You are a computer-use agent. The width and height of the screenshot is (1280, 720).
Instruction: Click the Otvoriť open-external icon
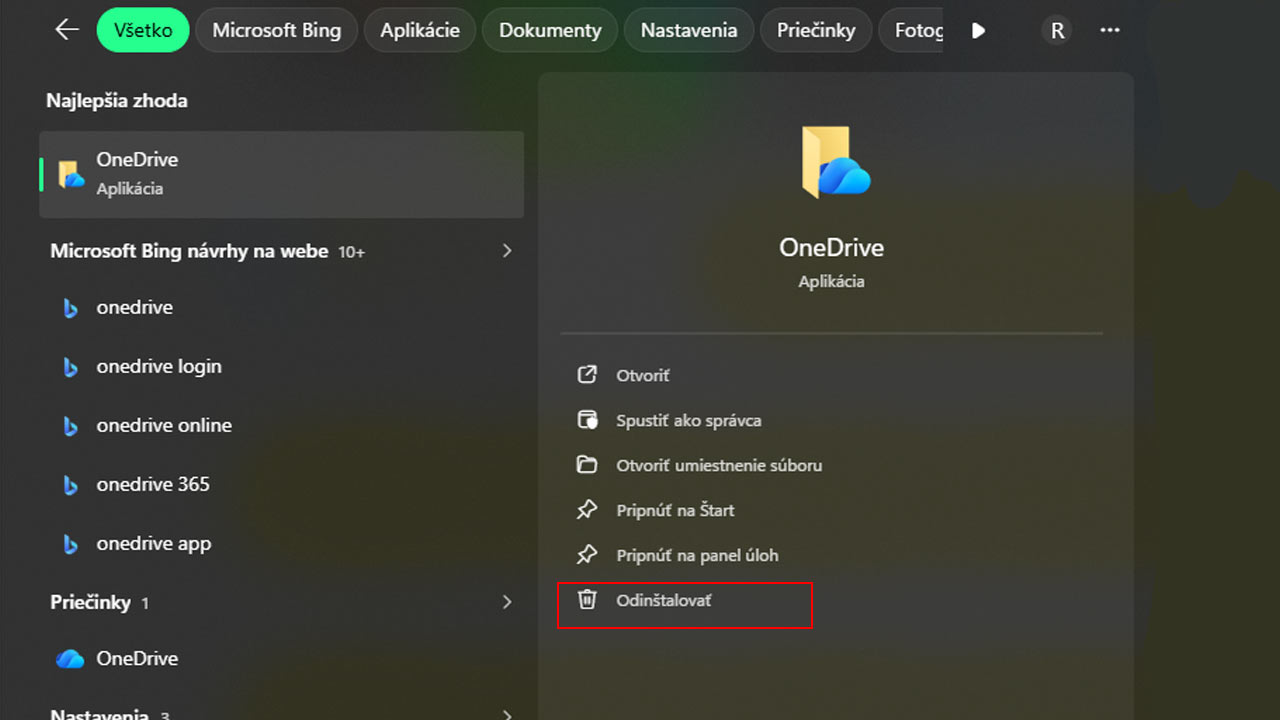pos(587,375)
